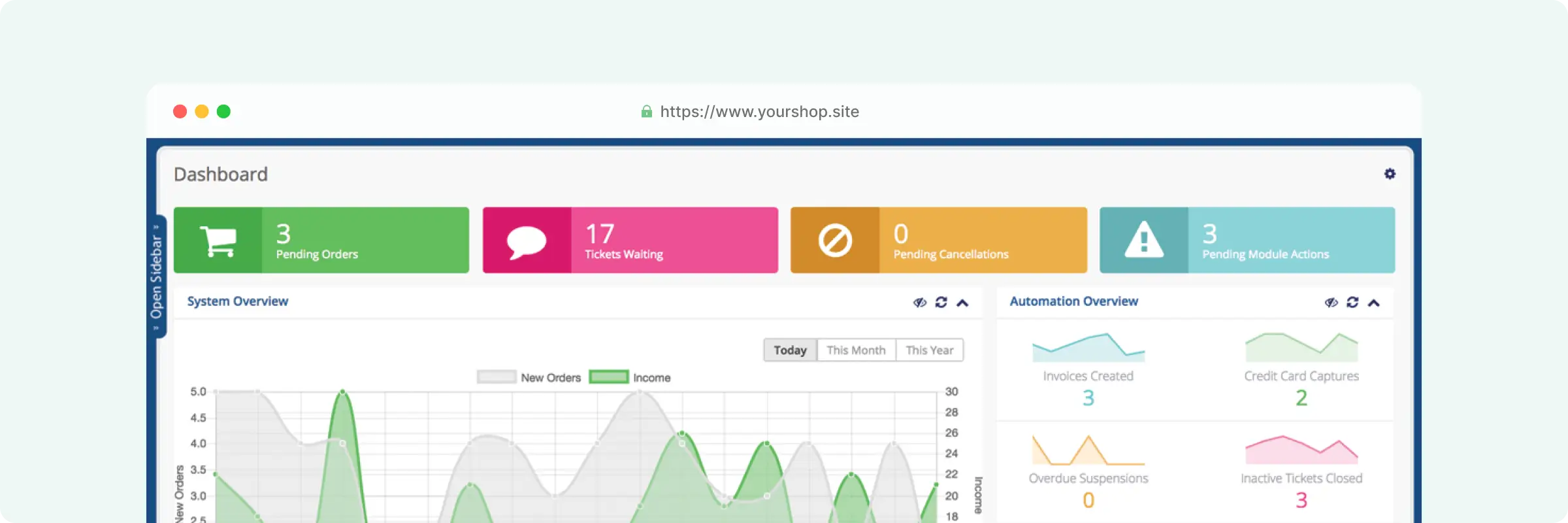The height and width of the screenshot is (523, 1568).
Task: Hide the System Overview widget via eye icon
Action: click(x=920, y=302)
